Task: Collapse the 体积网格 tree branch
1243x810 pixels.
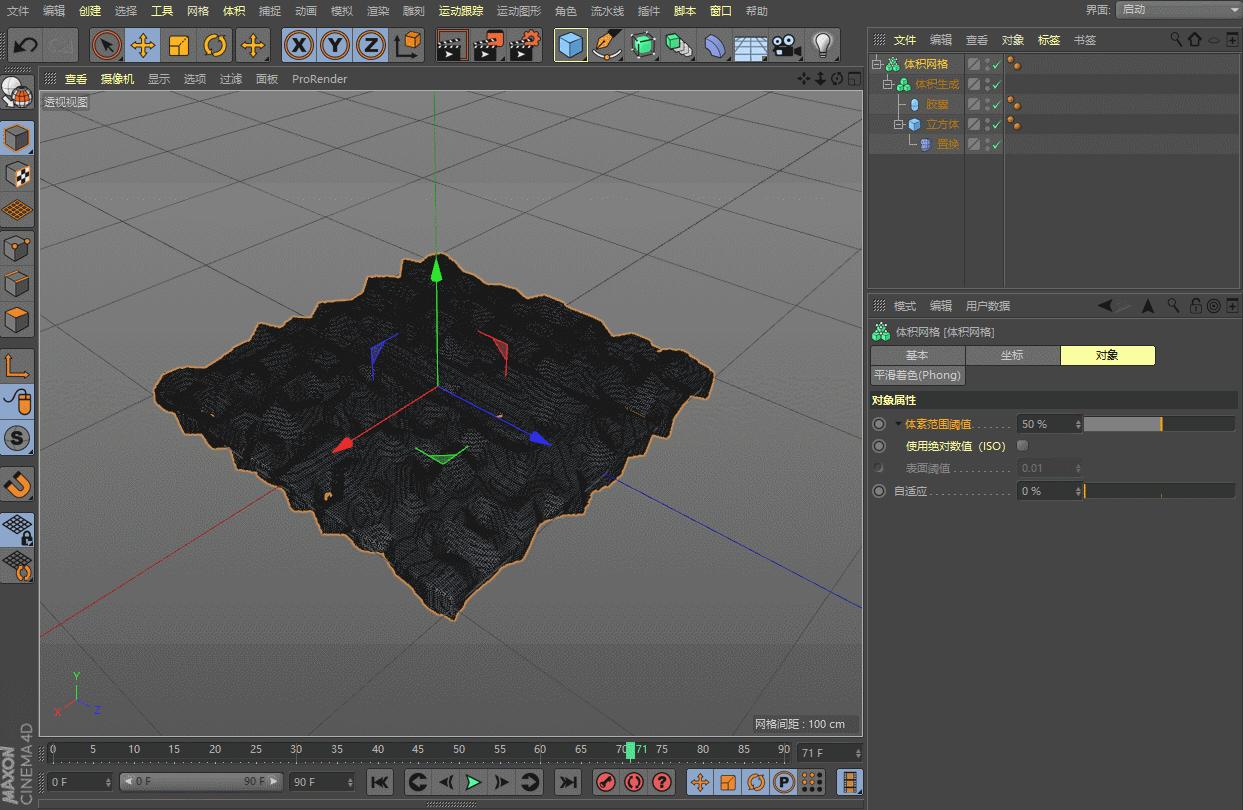Action: [x=875, y=63]
